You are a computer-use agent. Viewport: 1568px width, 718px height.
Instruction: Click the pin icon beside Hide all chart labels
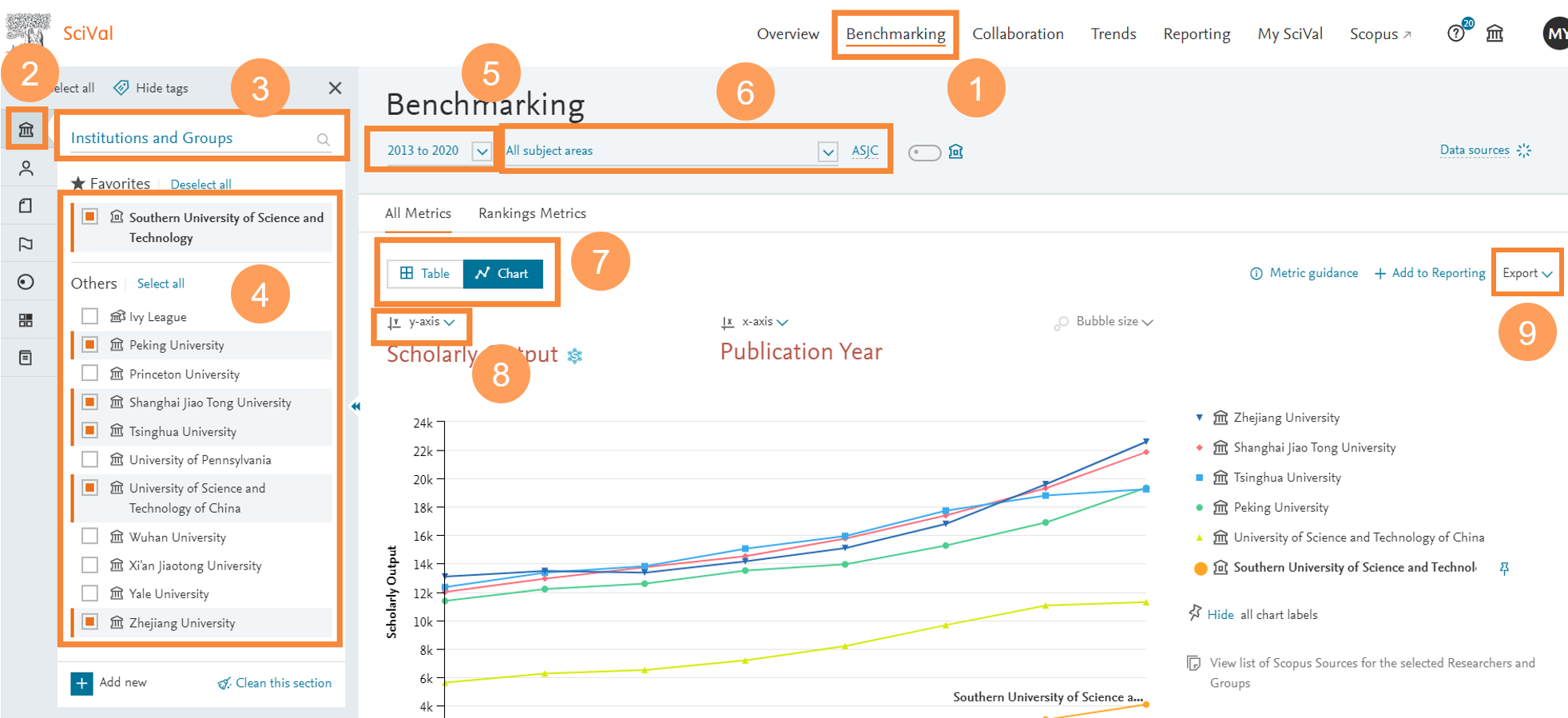(x=1195, y=613)
